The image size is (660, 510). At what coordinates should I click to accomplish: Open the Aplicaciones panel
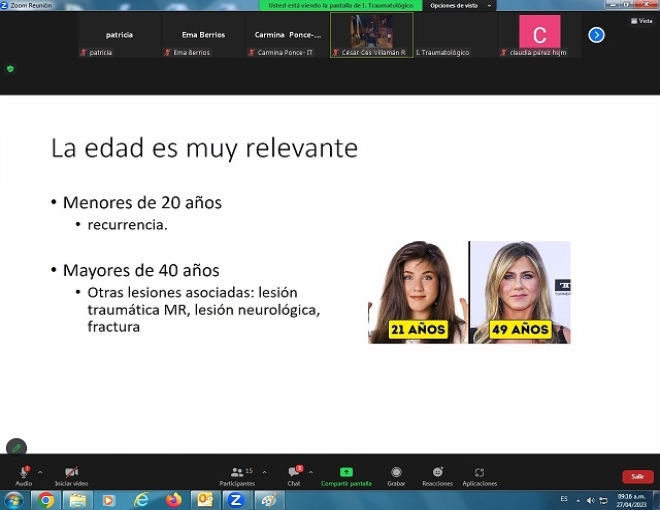(479, 475)
